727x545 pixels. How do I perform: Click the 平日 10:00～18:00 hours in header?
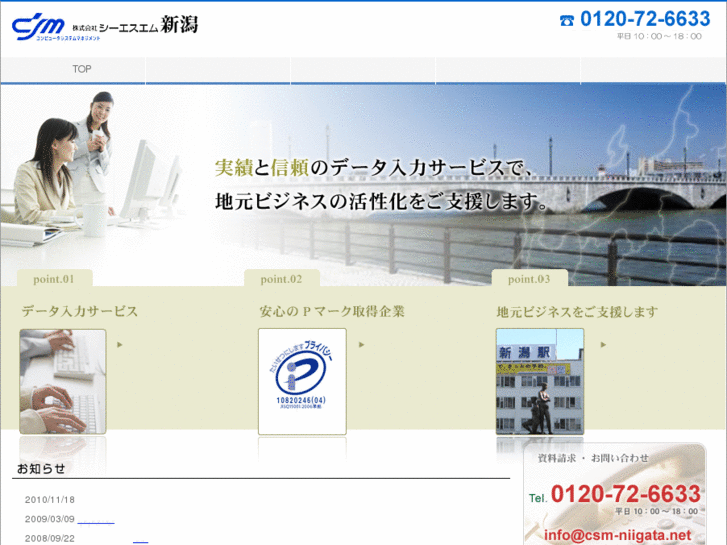(x=659, y=36)
